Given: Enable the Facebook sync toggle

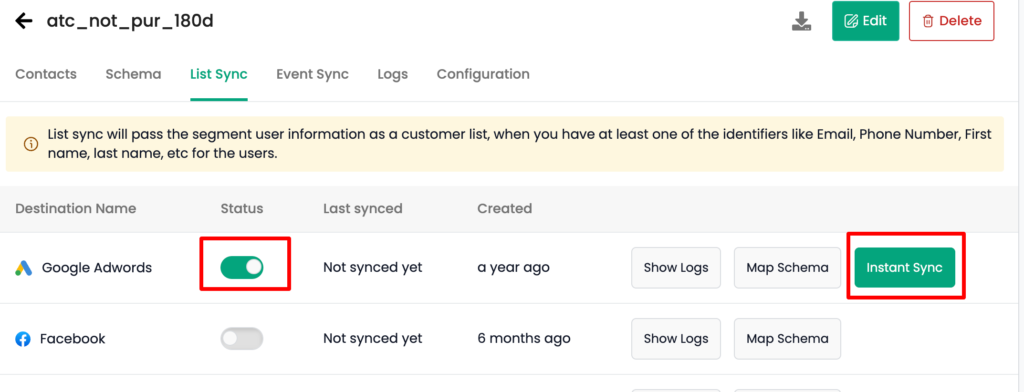Looking at the screenshot, I should (242, 338).
